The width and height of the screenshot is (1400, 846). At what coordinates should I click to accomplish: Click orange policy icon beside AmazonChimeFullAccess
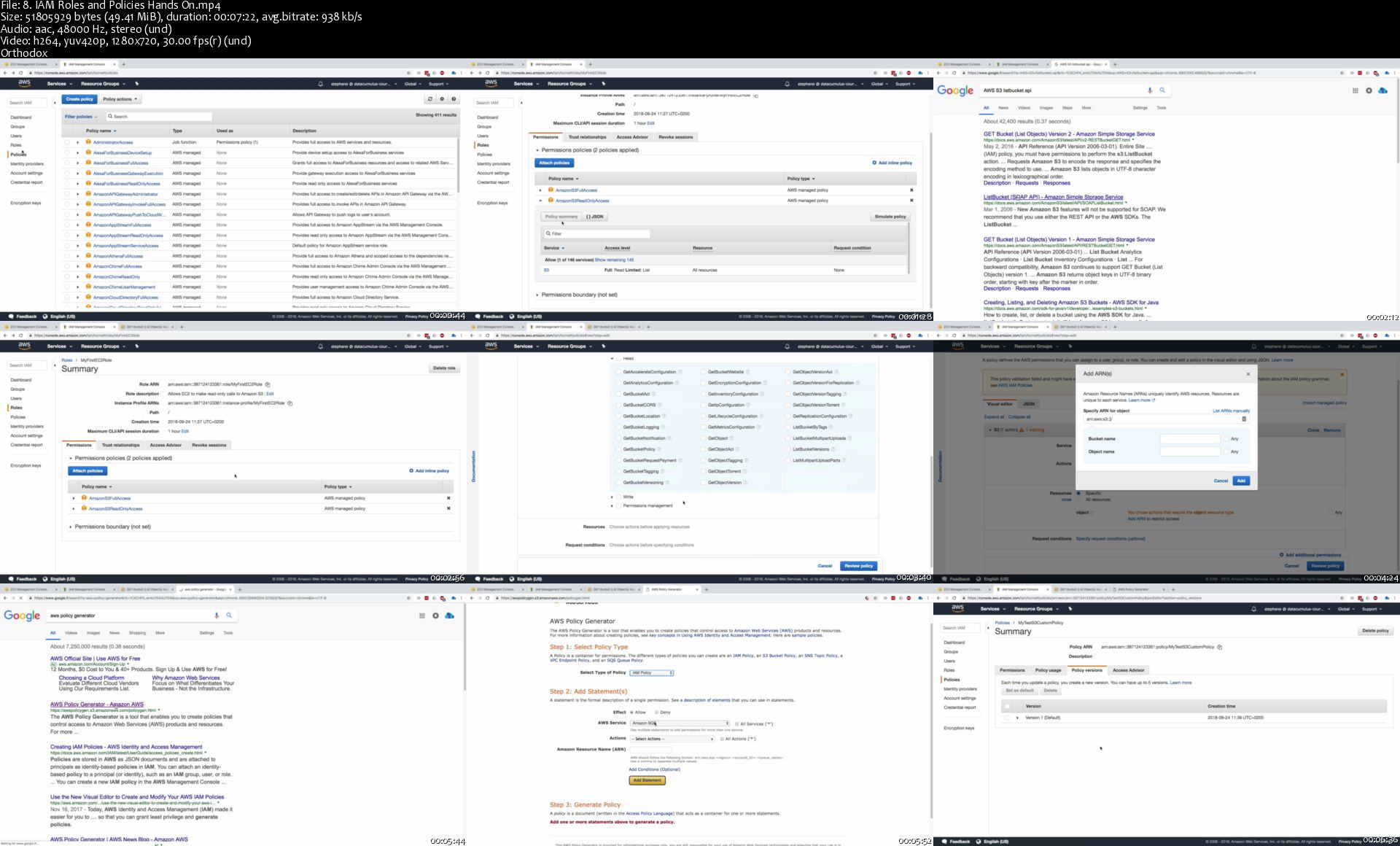(x=88, y=266)
